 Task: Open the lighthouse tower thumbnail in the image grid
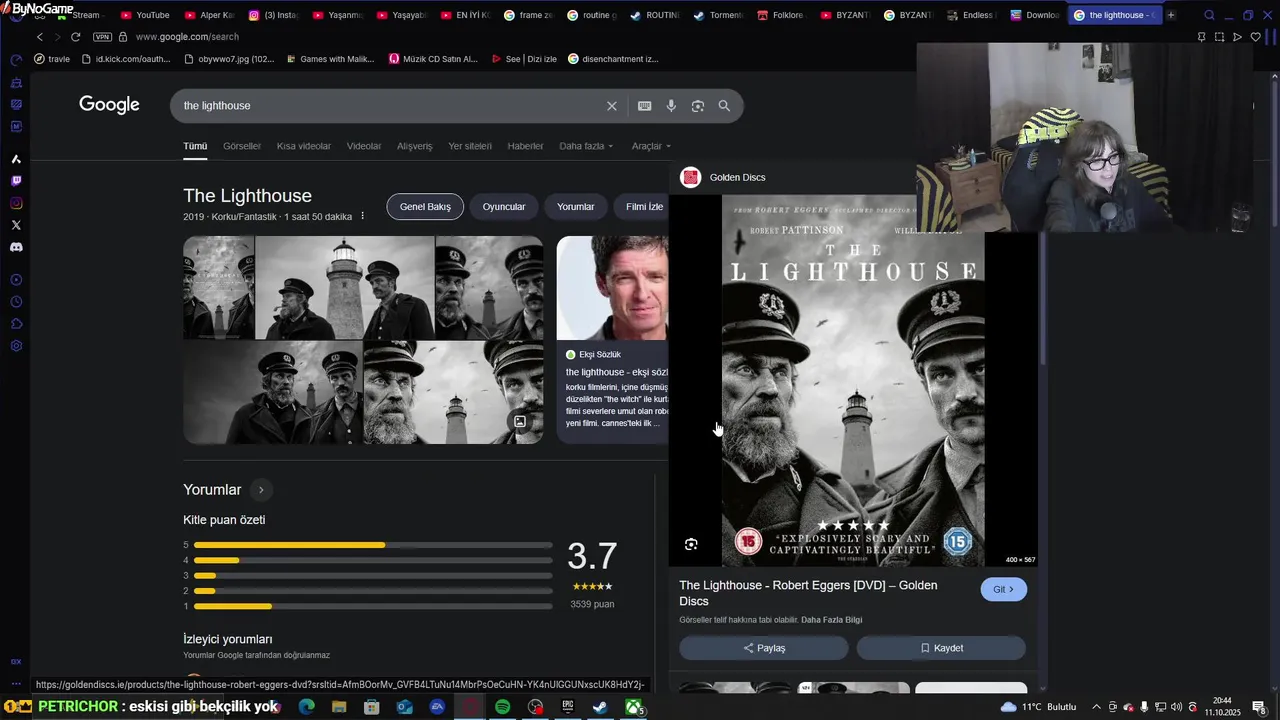(345, 288)
